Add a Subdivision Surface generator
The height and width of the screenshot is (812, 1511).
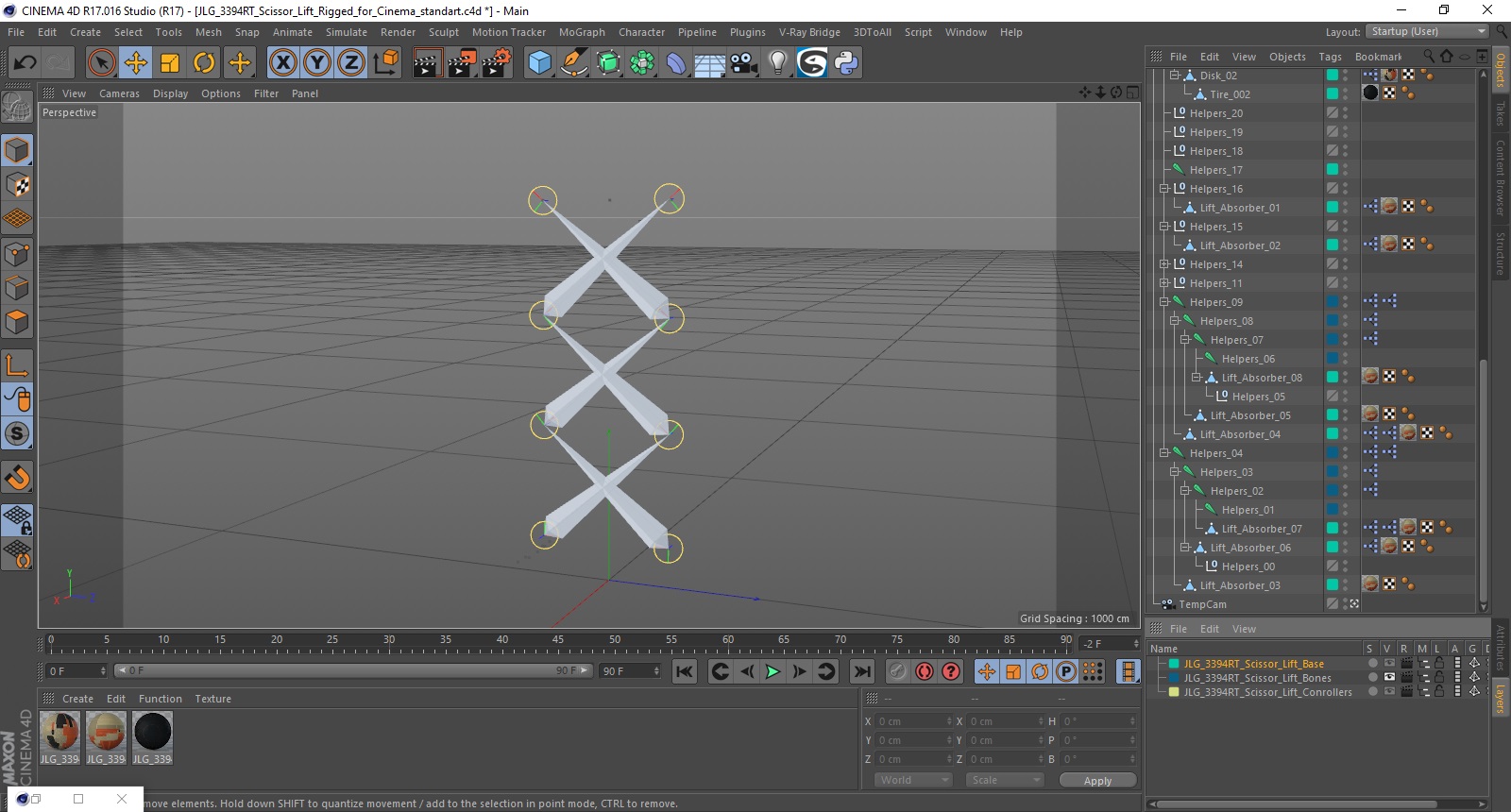608,63
